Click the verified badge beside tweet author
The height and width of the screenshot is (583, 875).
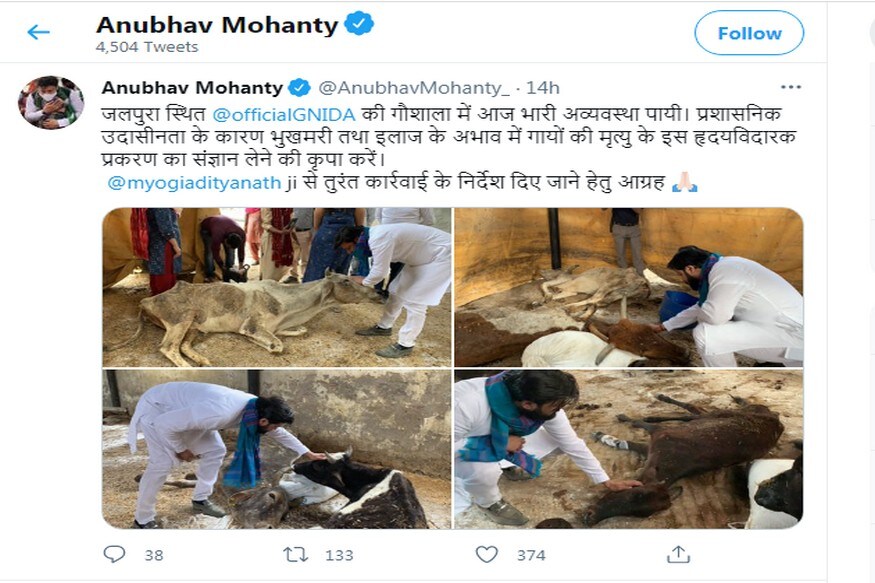(x=300, y=86)
